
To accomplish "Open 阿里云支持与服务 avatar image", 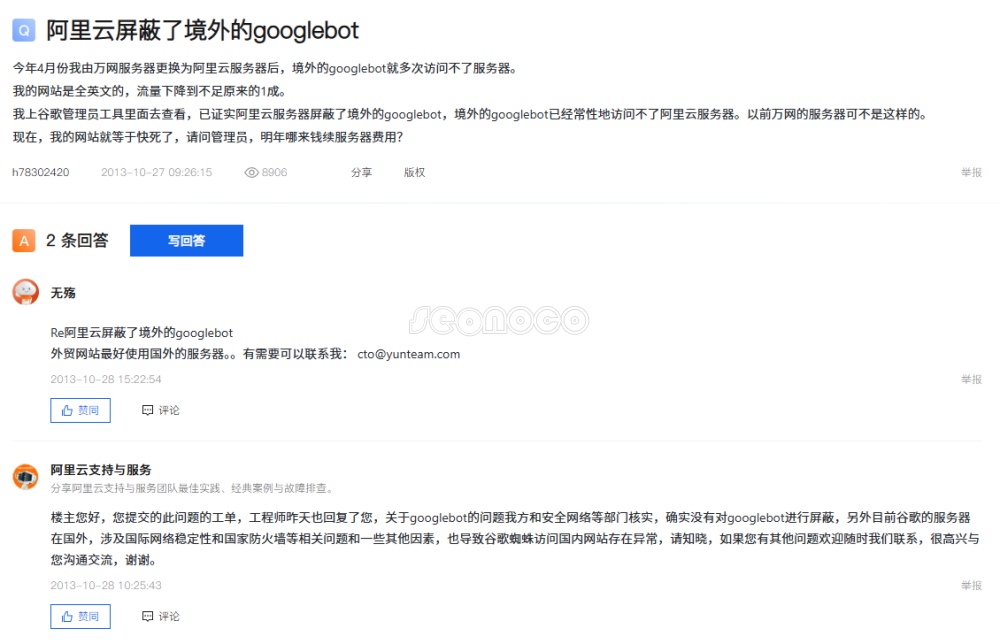I will (25, 477).
